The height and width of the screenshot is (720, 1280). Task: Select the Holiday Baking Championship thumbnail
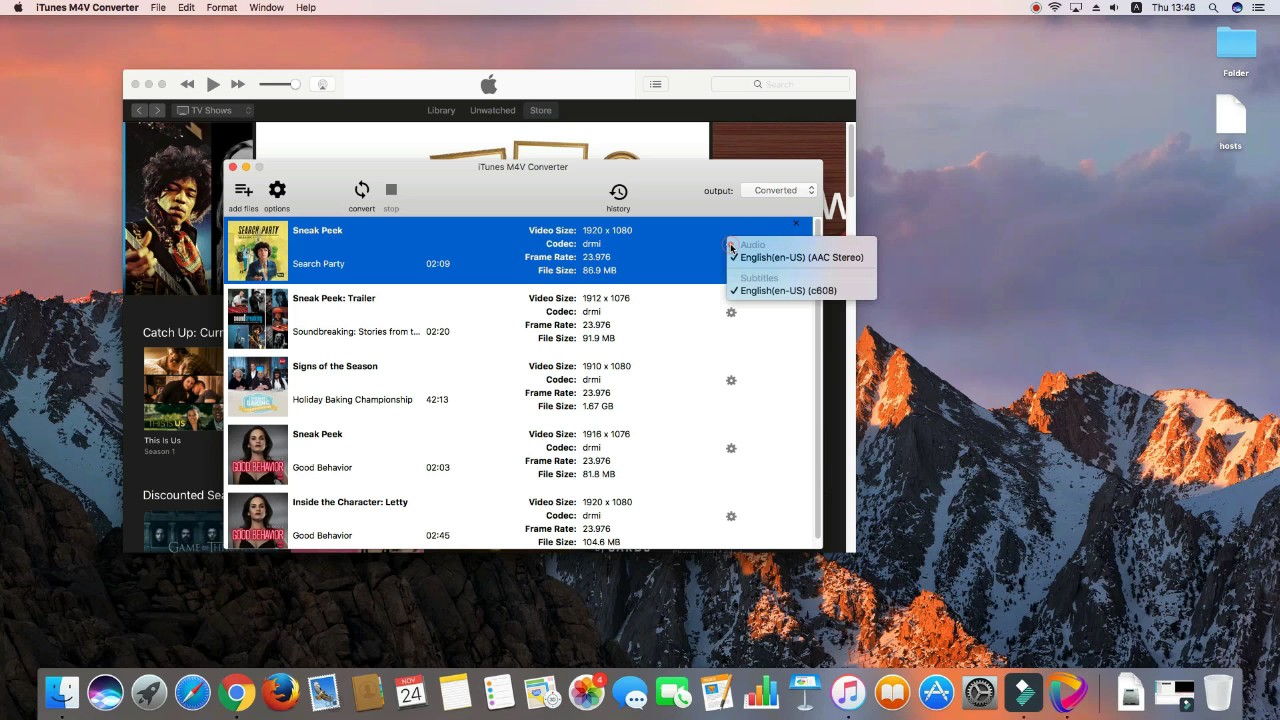(x=258, y=387)
